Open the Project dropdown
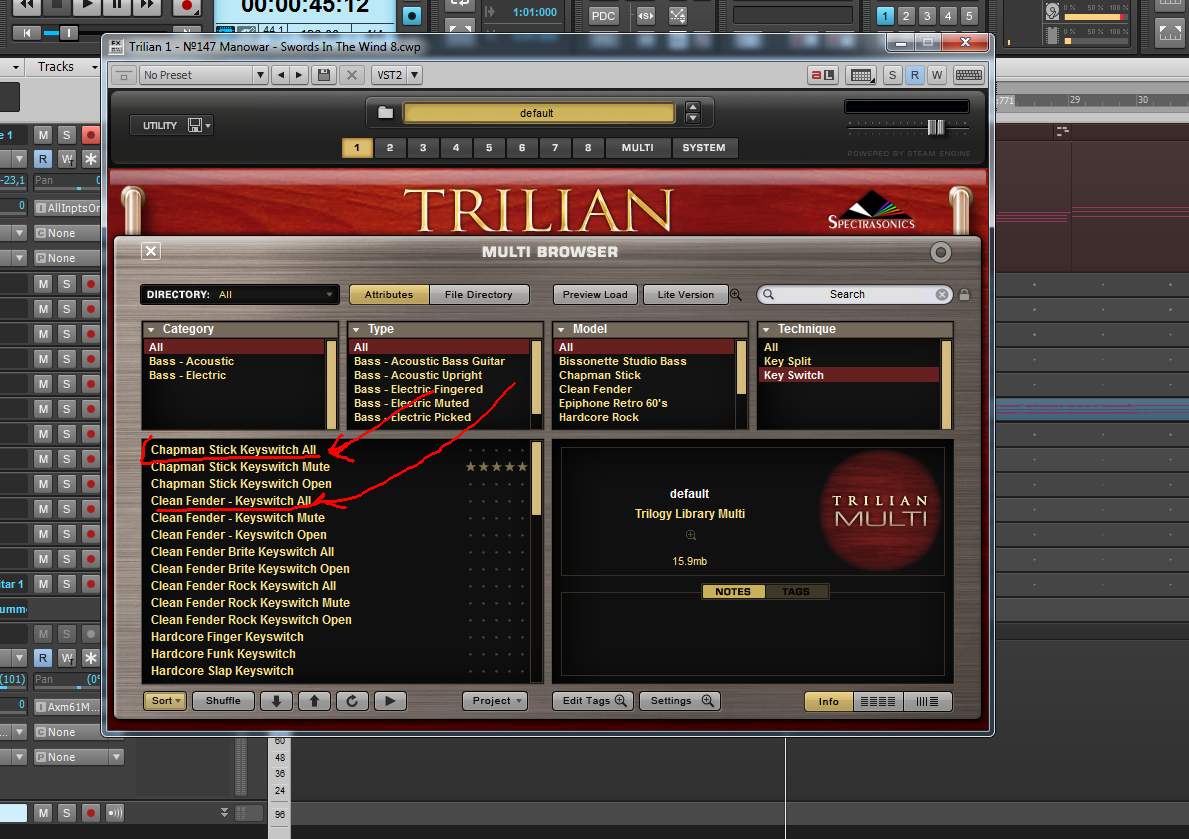The image size is (1189, 839). 496,701
